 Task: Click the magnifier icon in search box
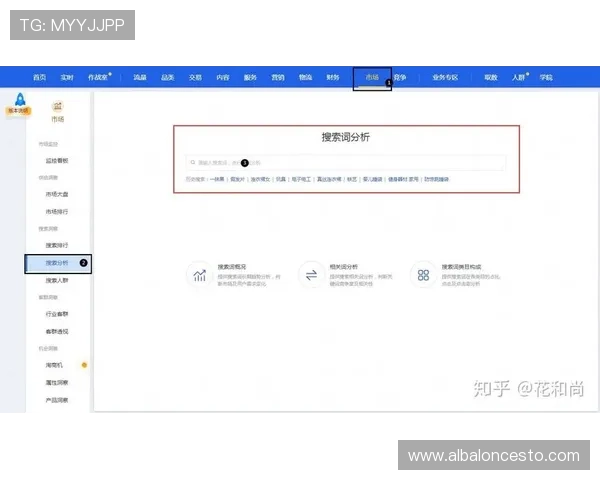tap(193, 162)
